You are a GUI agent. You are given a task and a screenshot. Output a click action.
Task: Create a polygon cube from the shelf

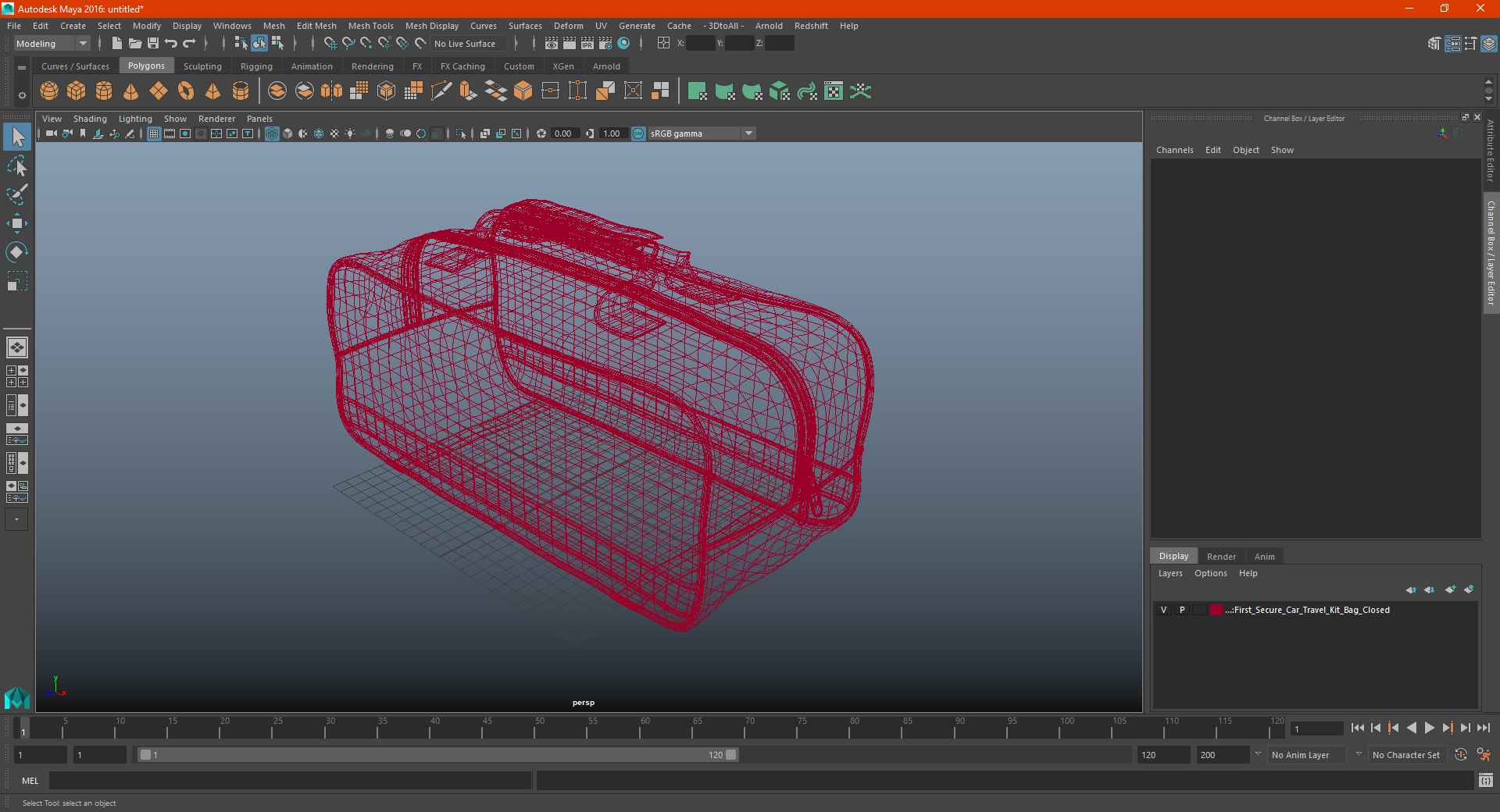pyautogui.click(x=77, y=91)
